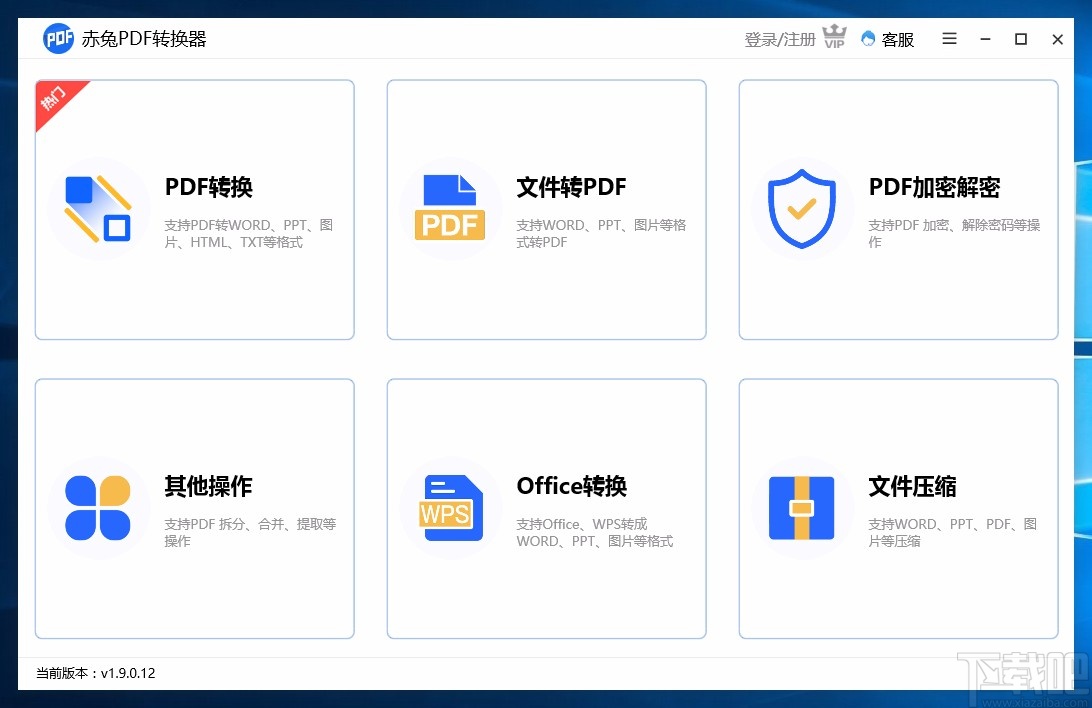Screen dimensions: 1092x708
Task: Click the 客服 customer service label
Action: pyautogui.click(x=896, y=39)
